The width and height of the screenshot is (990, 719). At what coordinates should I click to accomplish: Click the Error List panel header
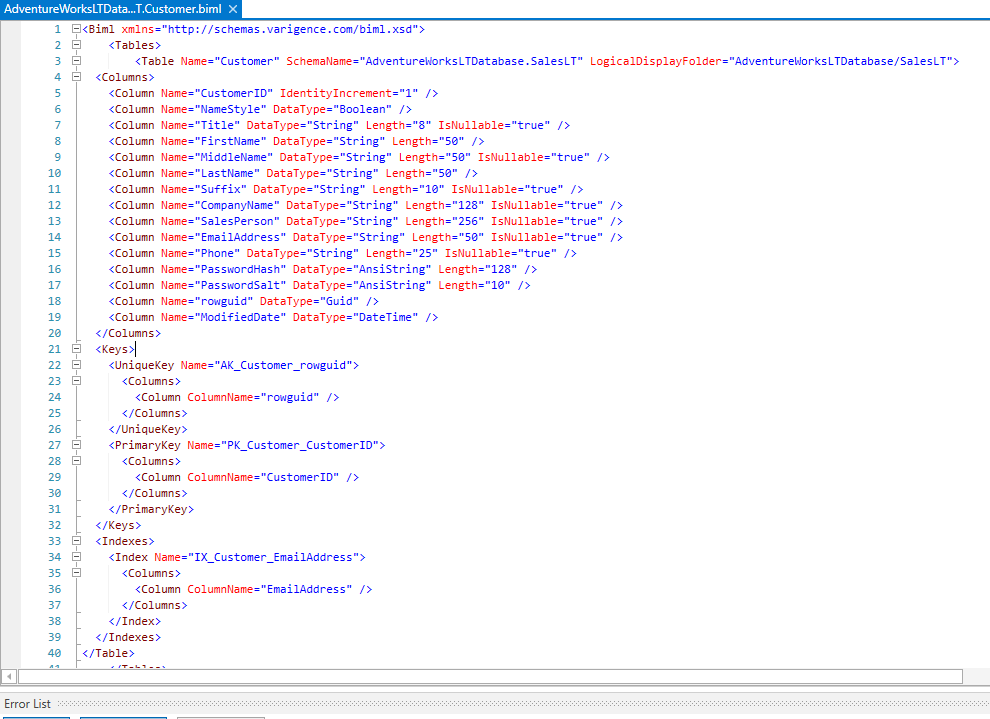(x=28, y=704)
